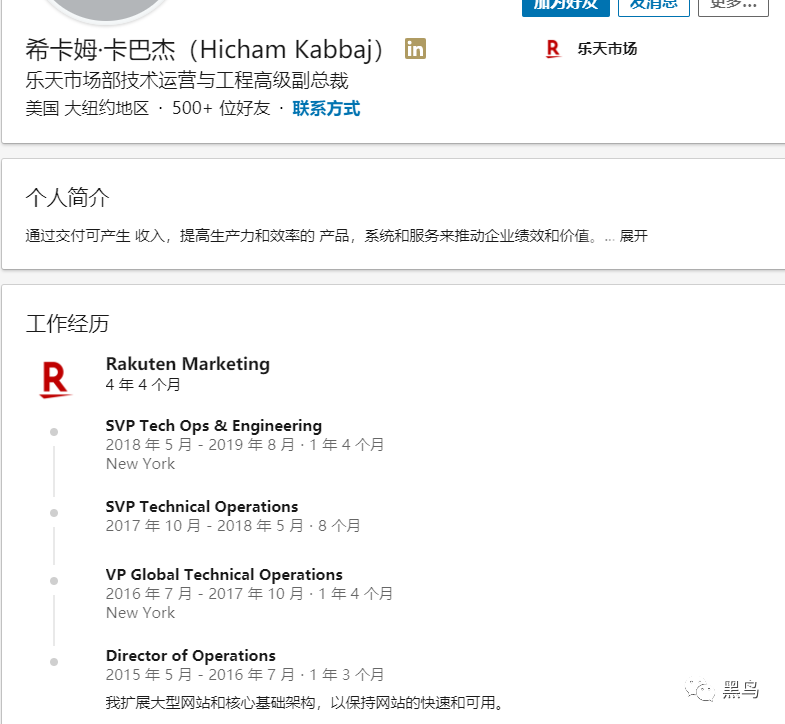
Task: Click the headline 乐天市场部技术运营与工程高级副总裁
Action: point(187,80)
